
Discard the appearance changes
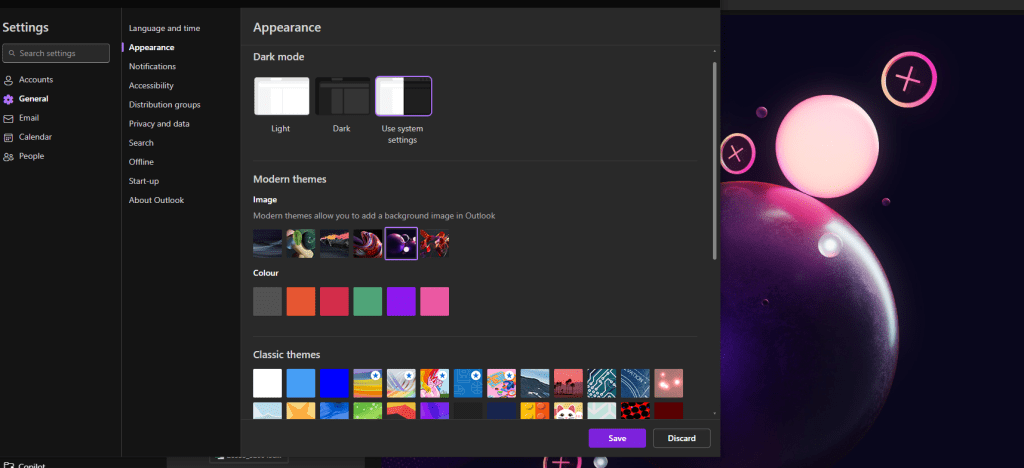pyautogui.click(x=681, y=438)
